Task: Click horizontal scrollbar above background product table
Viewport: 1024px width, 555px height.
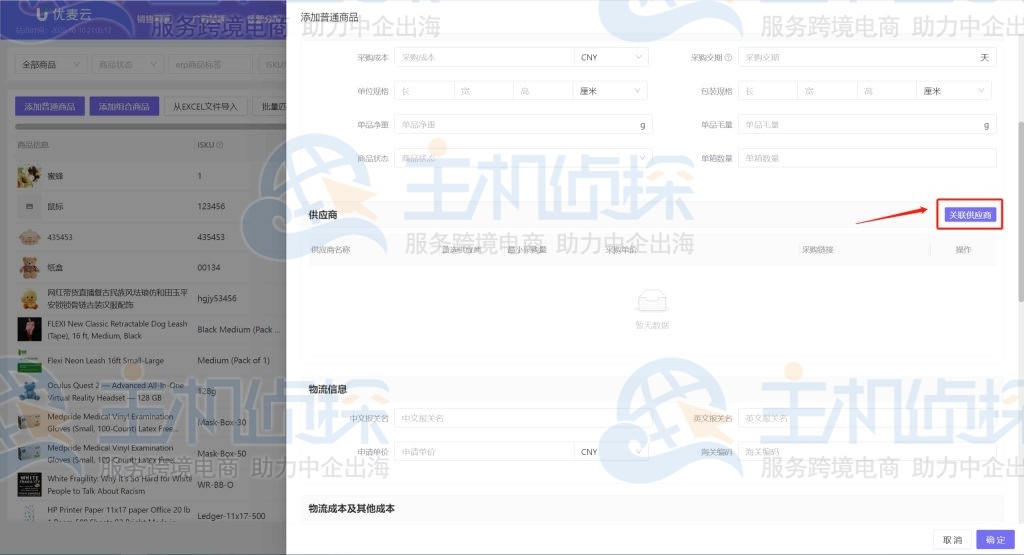Action: pyautogui.click(x=150, y=127)
